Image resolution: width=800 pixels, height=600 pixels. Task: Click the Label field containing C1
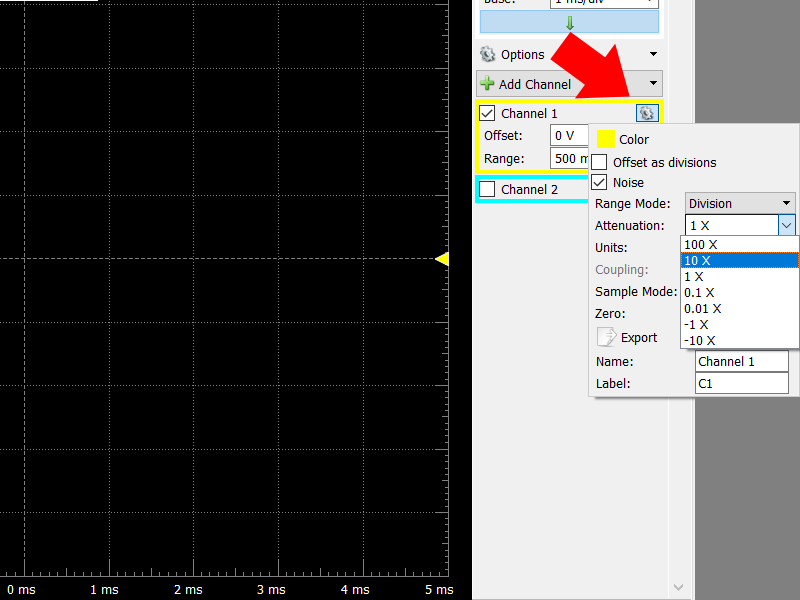point(742,383)
